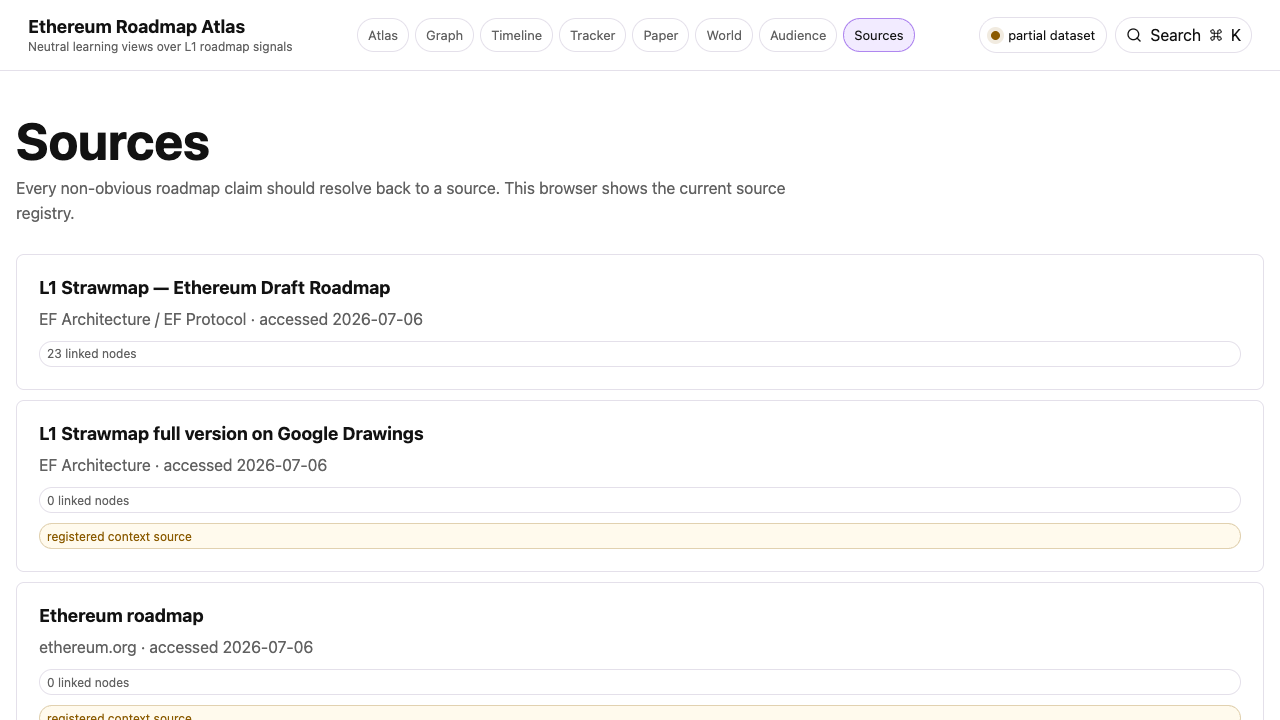Screen dimensions: 1280x720
Task: Click the search magnifier icon
Action: tap(1134, 35)
